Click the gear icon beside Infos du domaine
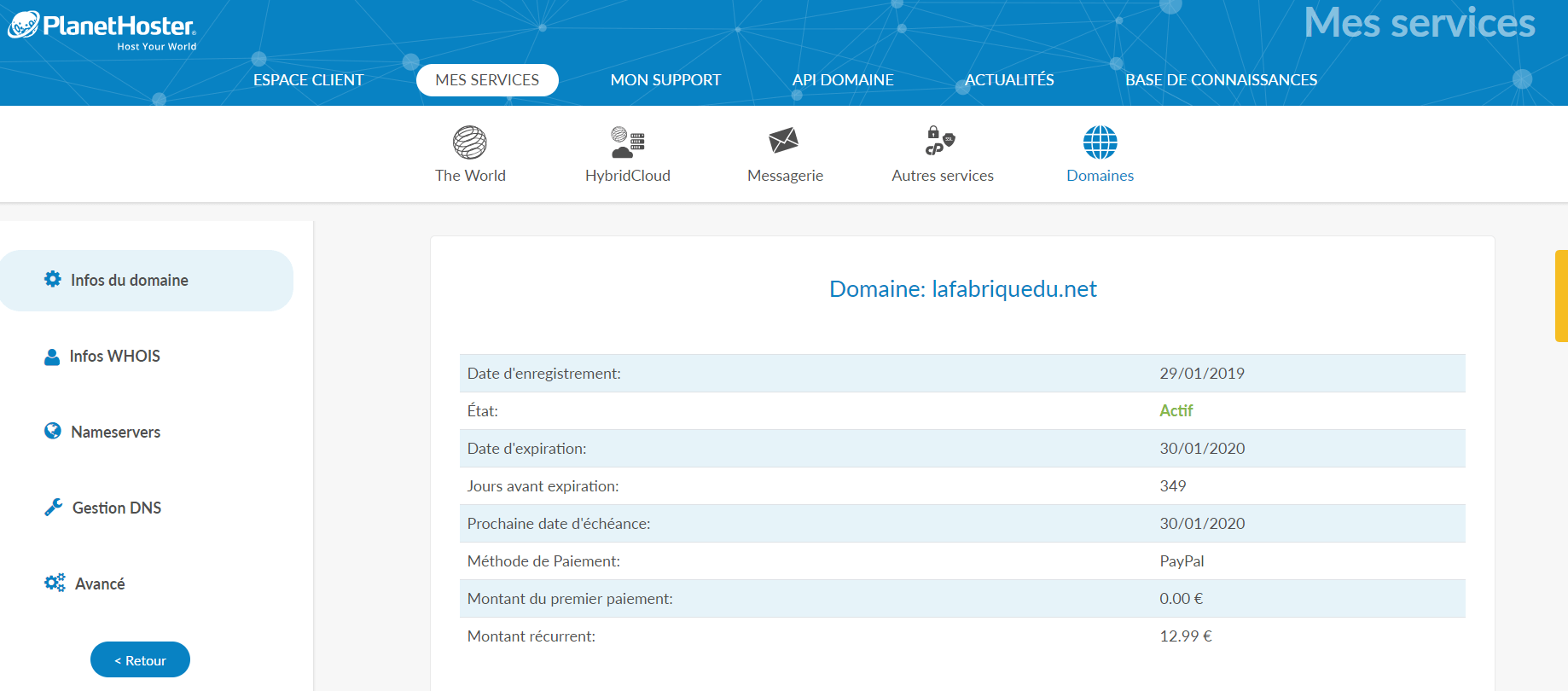Image resolution: width=1568 pixels, height=691 pixels. point(53,280)
